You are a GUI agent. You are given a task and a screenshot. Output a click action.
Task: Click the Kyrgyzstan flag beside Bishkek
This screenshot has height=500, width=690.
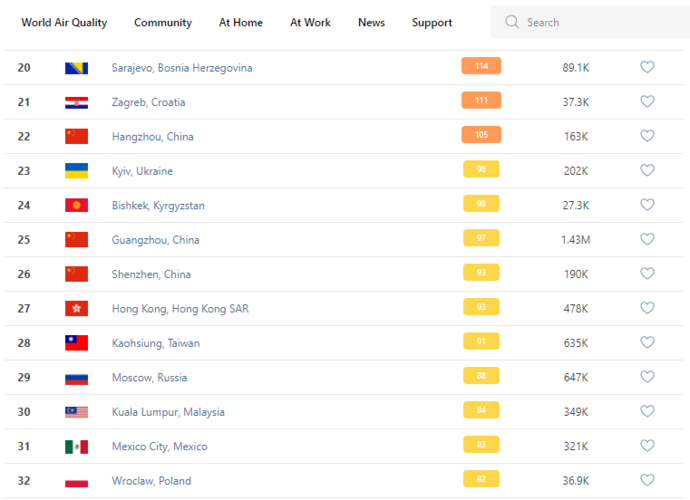point(76,205)
